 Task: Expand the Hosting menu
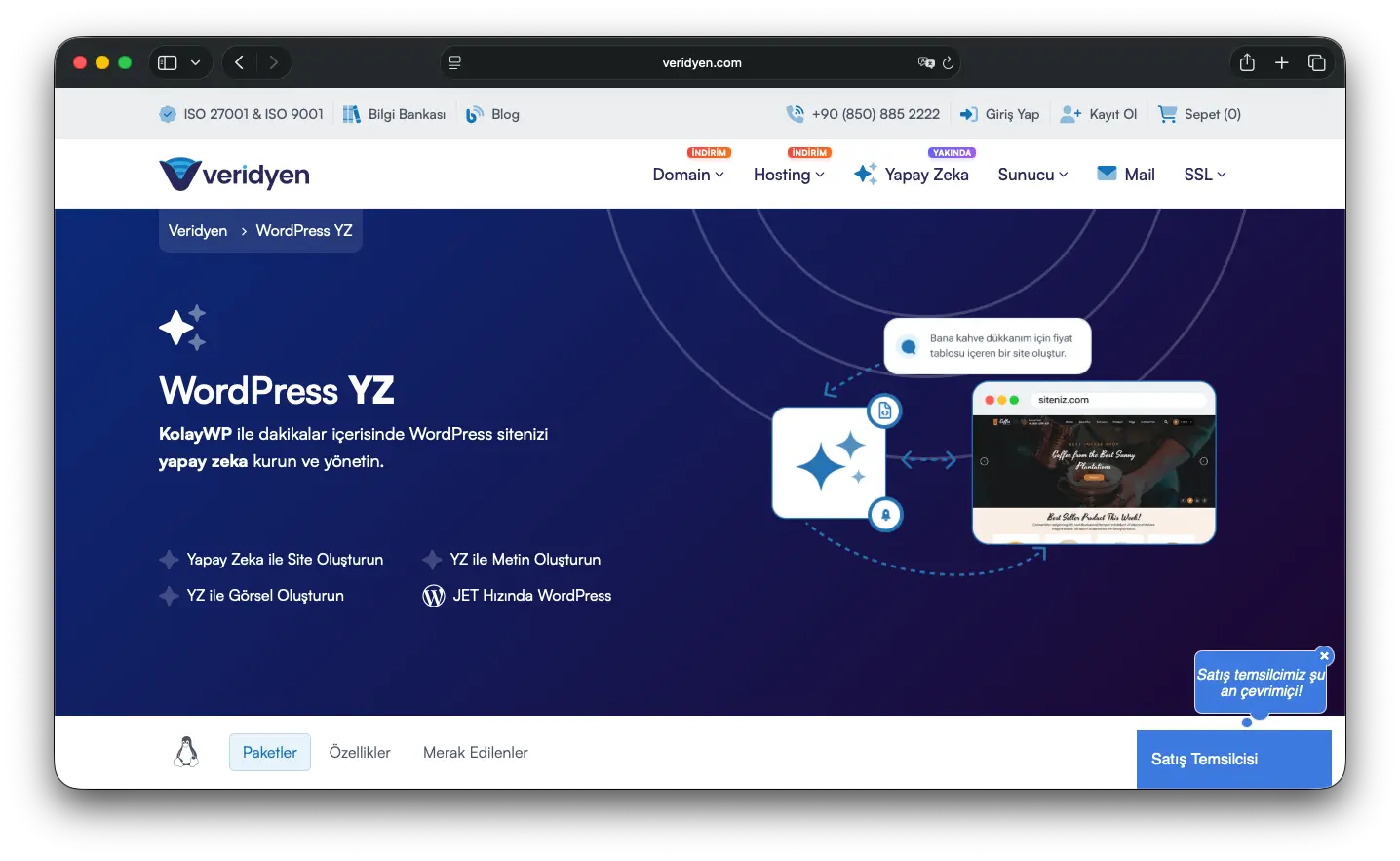click(x=789, y=175)
